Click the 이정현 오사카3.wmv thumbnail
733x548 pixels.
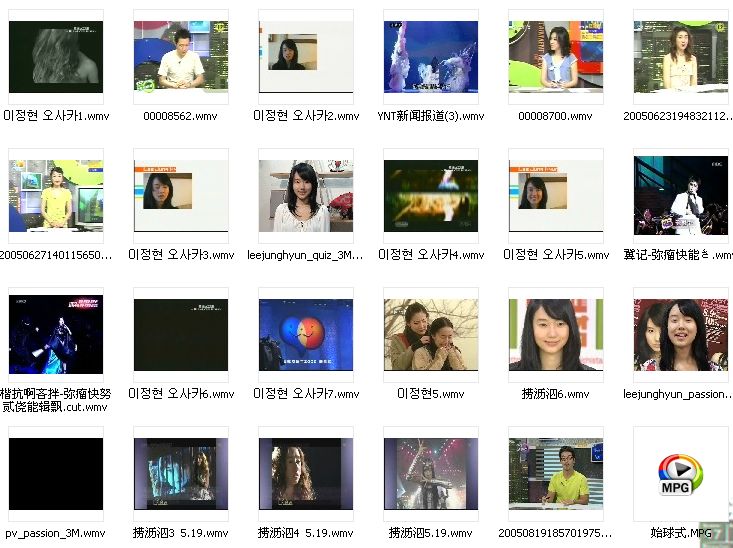point(181,196)
